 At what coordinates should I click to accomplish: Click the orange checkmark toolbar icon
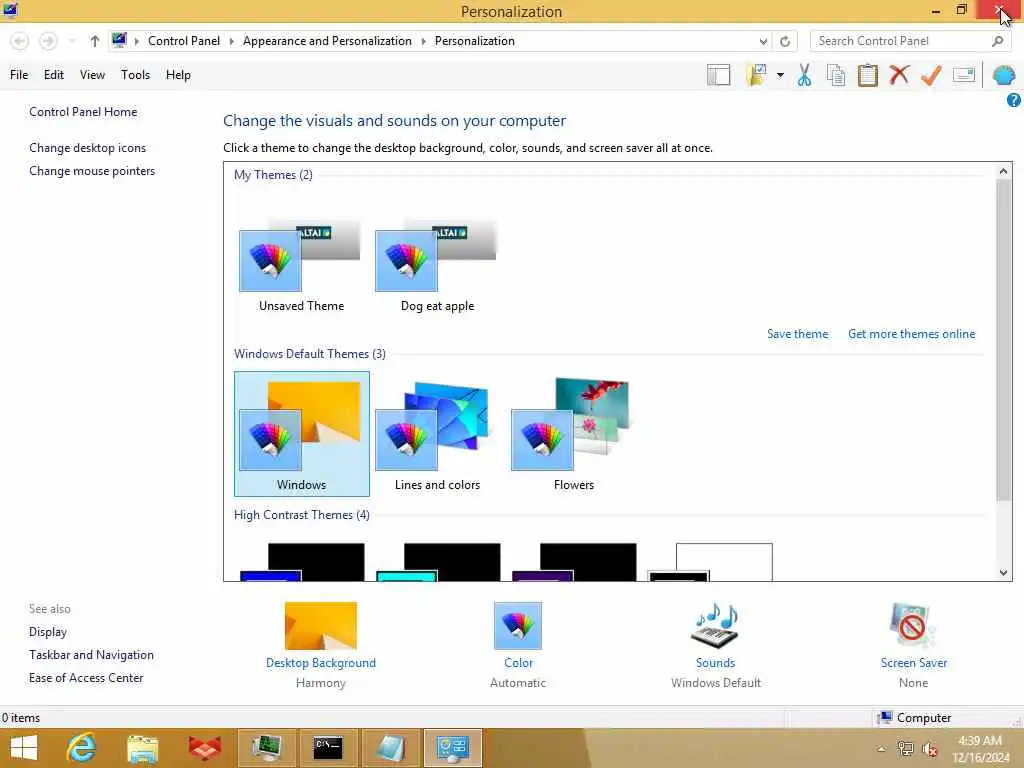tap(931, 75)
